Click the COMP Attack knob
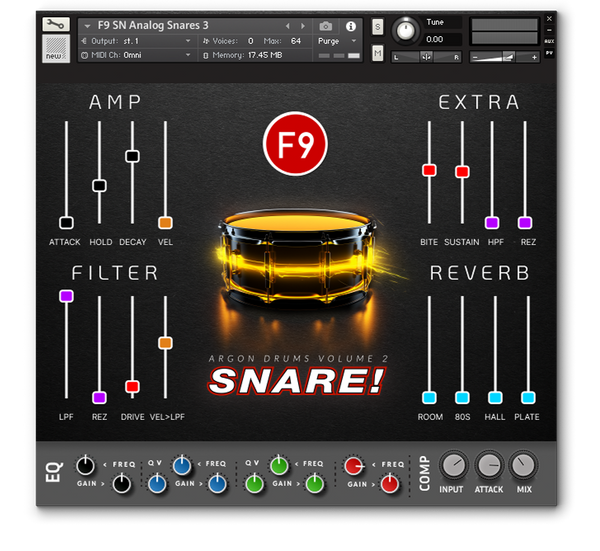 coord(489,465)
